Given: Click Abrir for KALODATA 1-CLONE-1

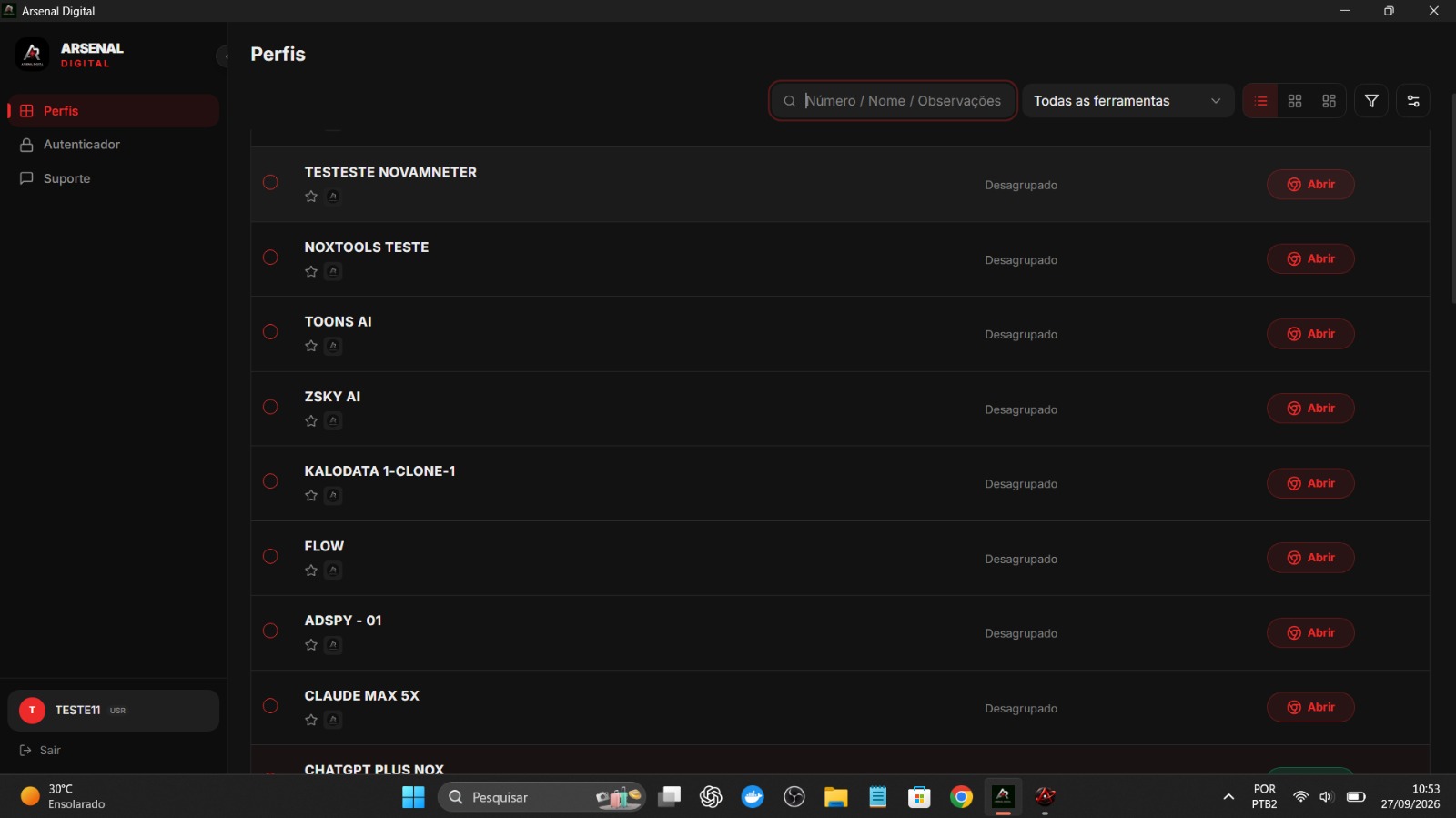Looking at the screenshot, I should 1310,483.
